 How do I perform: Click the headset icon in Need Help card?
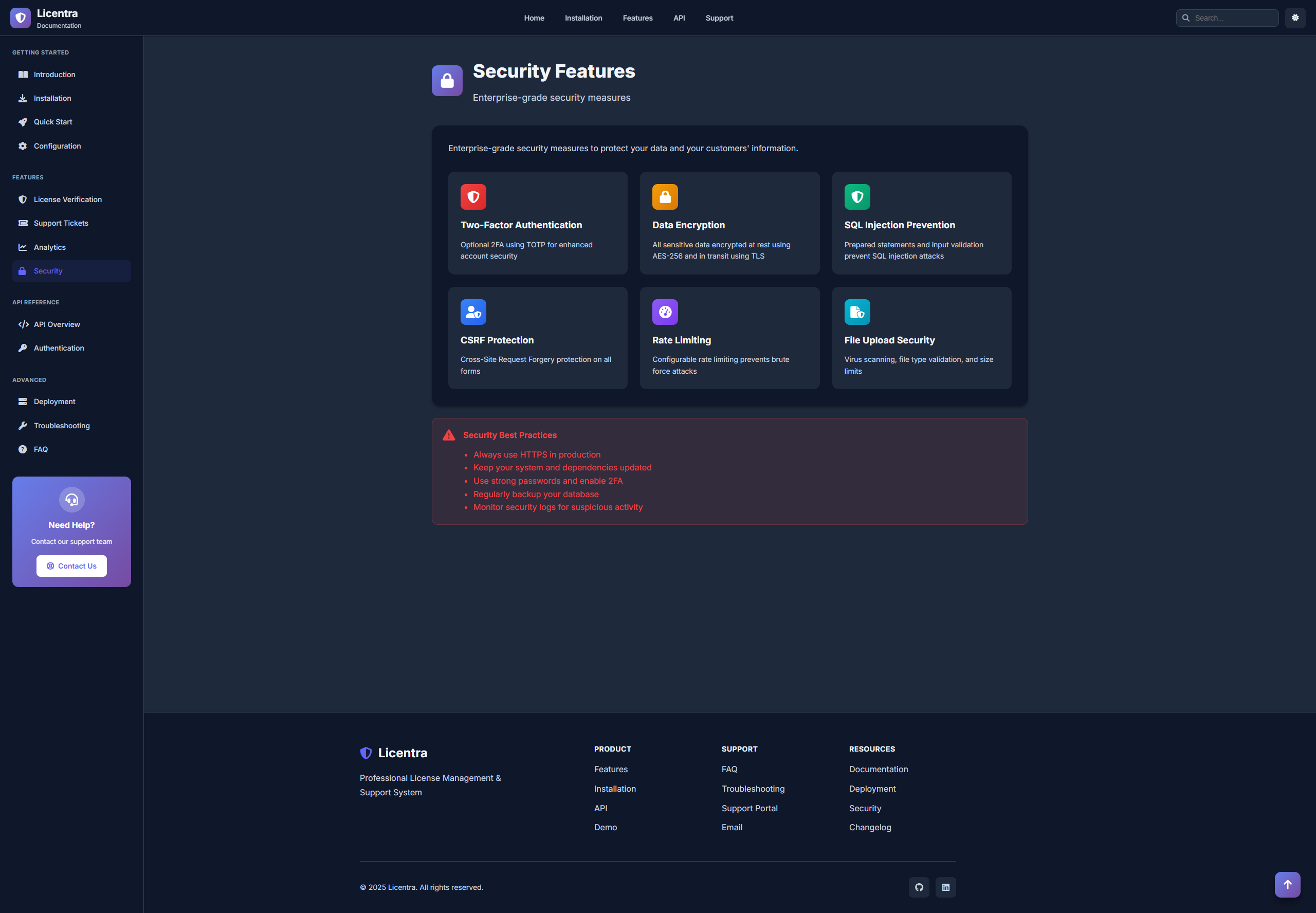pos(71,500)
